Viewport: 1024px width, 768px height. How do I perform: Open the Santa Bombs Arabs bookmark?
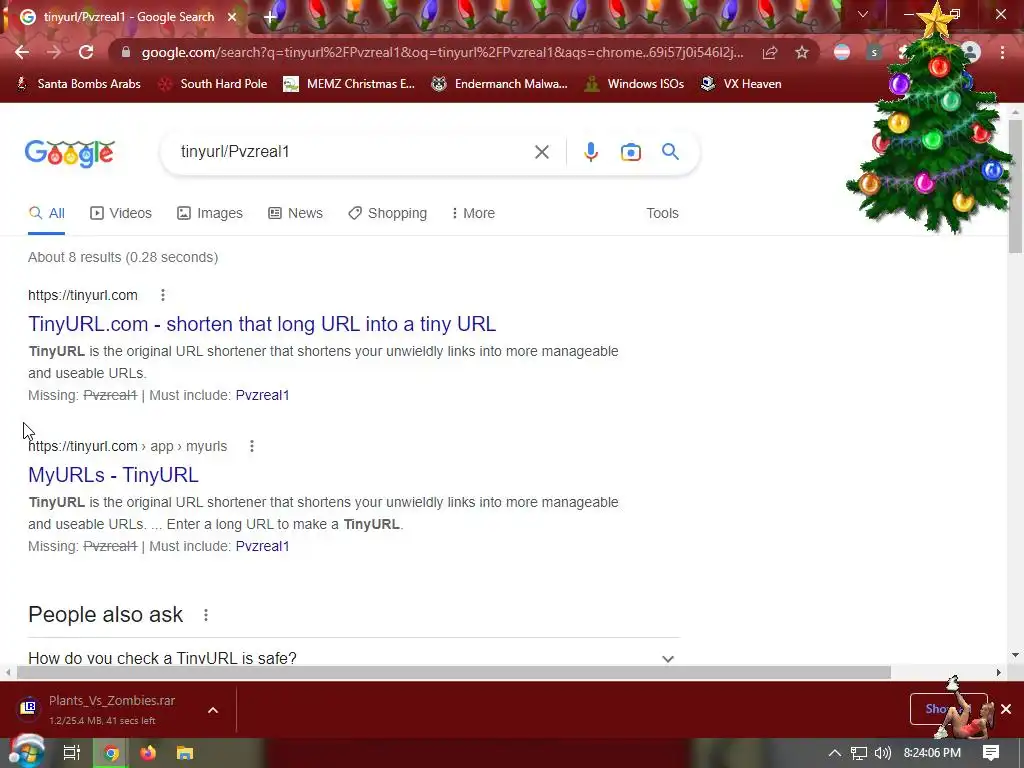[78, 84]
